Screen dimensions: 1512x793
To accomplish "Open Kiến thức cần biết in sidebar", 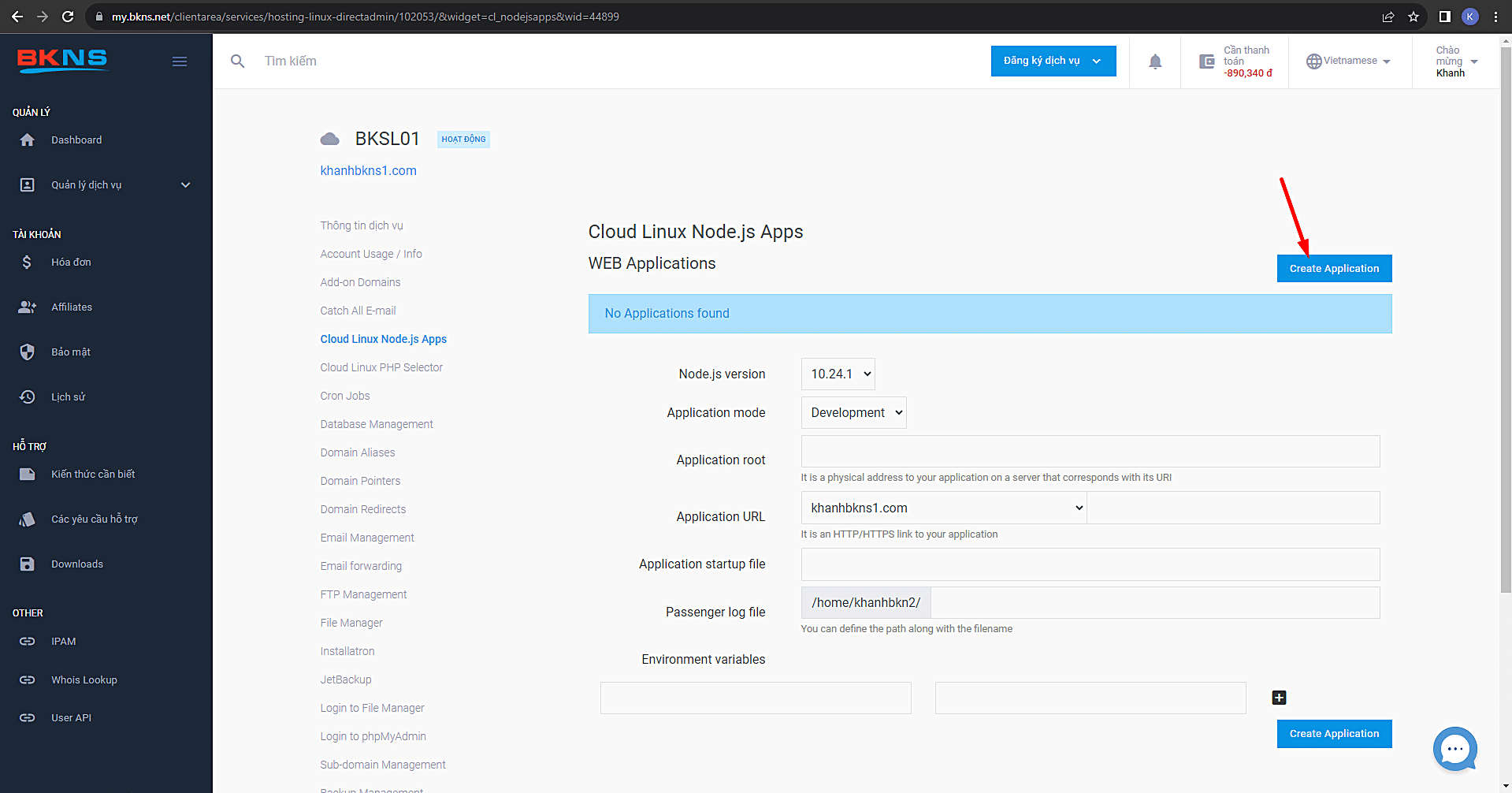I will pyautogui.click(x=93, y=474).
